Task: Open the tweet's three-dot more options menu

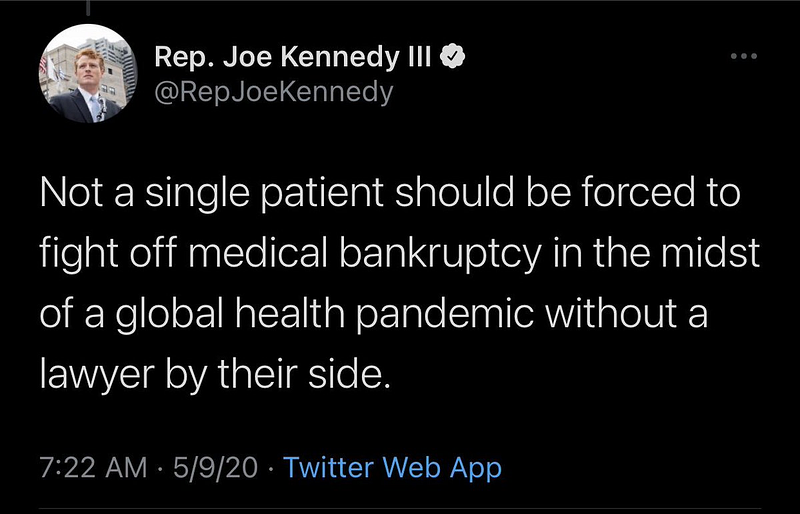Action: 743,56
